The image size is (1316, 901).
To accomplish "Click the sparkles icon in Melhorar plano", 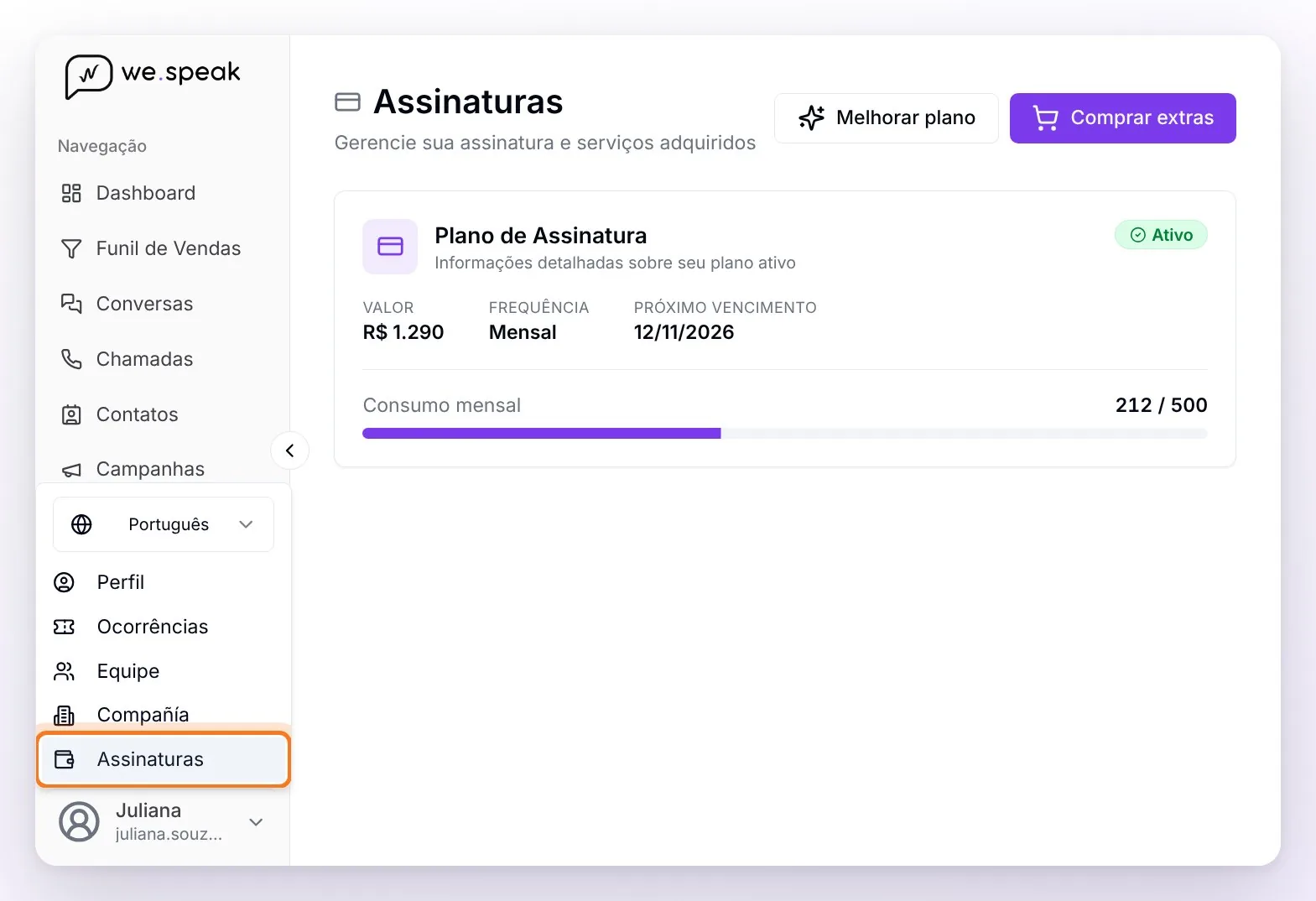I will 811,117.
